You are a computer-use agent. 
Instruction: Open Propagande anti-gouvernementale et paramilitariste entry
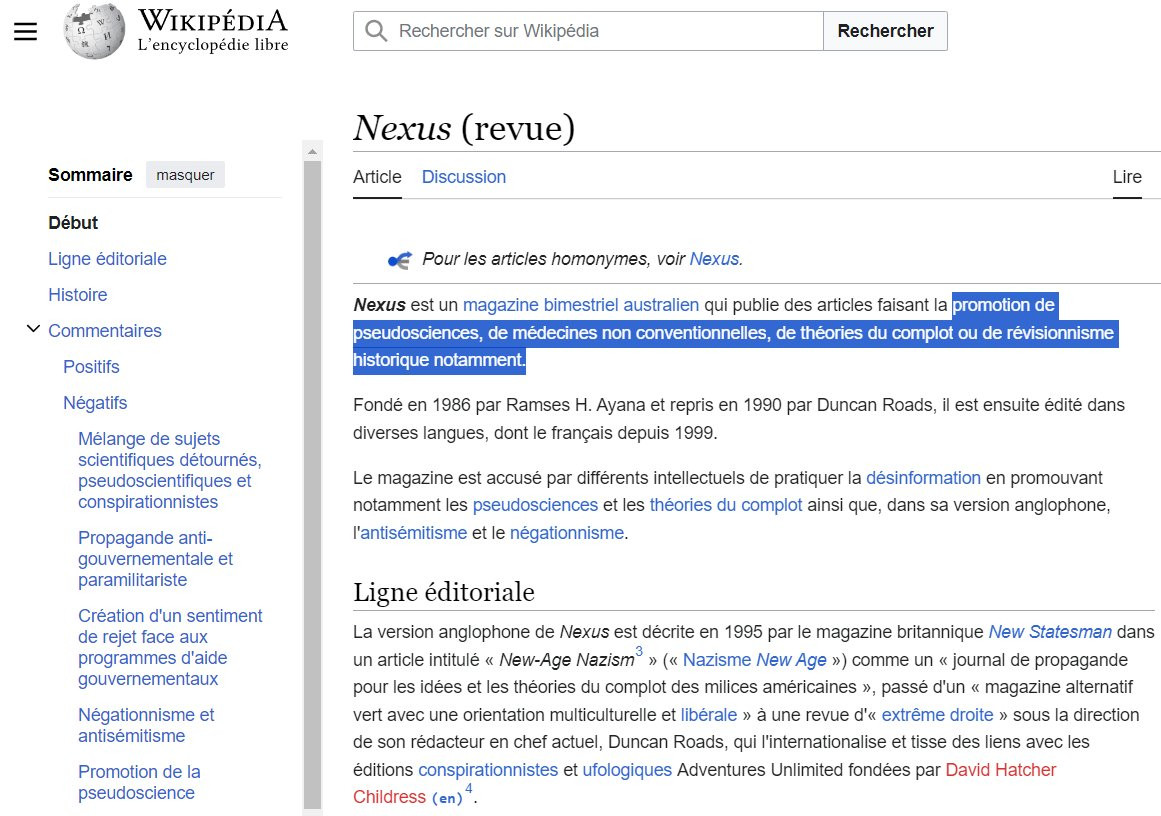coord(155,559)
